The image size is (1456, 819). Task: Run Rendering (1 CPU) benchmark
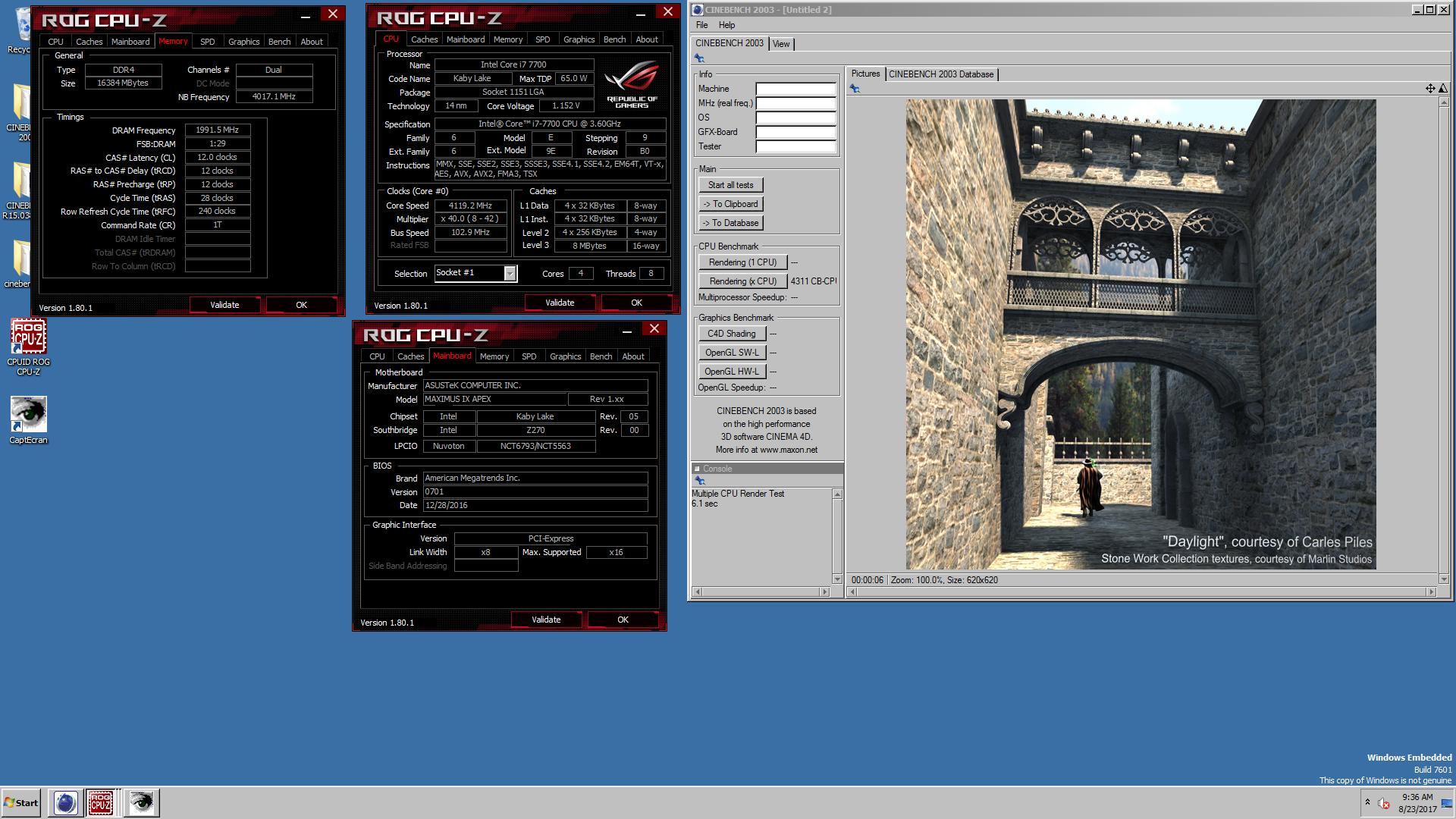click(742, 262)
